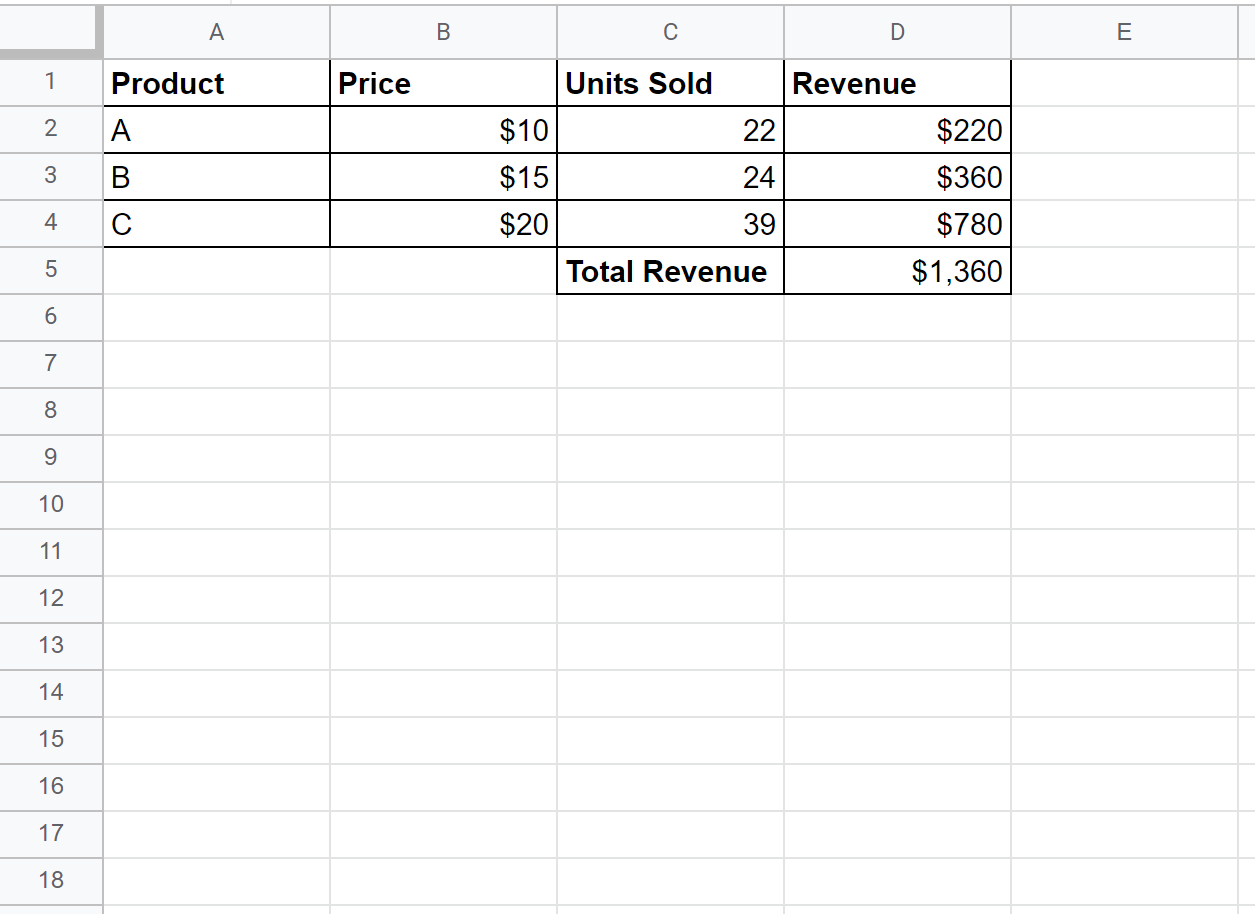Image resolution: width=1255 pixels, height=914 pixels.
Task: Select the "Product" header cell
Action: [x=216, y=83]
